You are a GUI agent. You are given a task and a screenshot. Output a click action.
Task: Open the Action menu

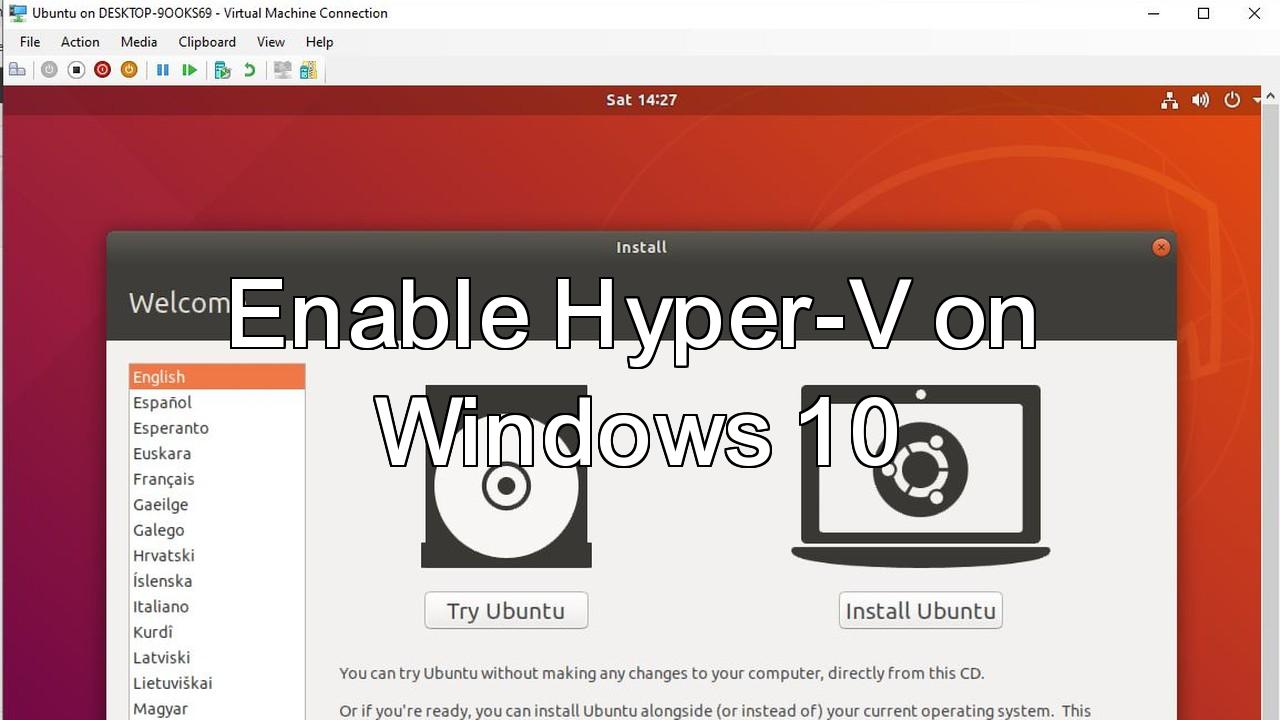[x=80, y=42]
